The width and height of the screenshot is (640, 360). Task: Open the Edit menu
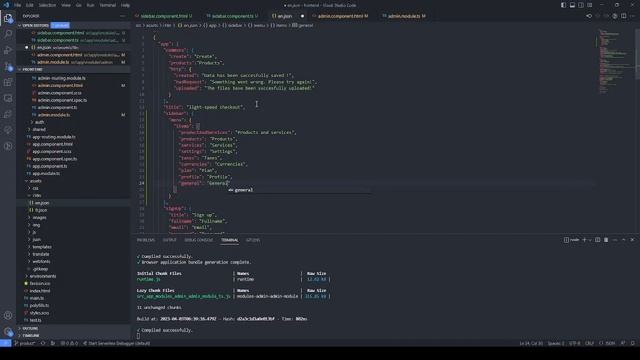tap(30, 5)
